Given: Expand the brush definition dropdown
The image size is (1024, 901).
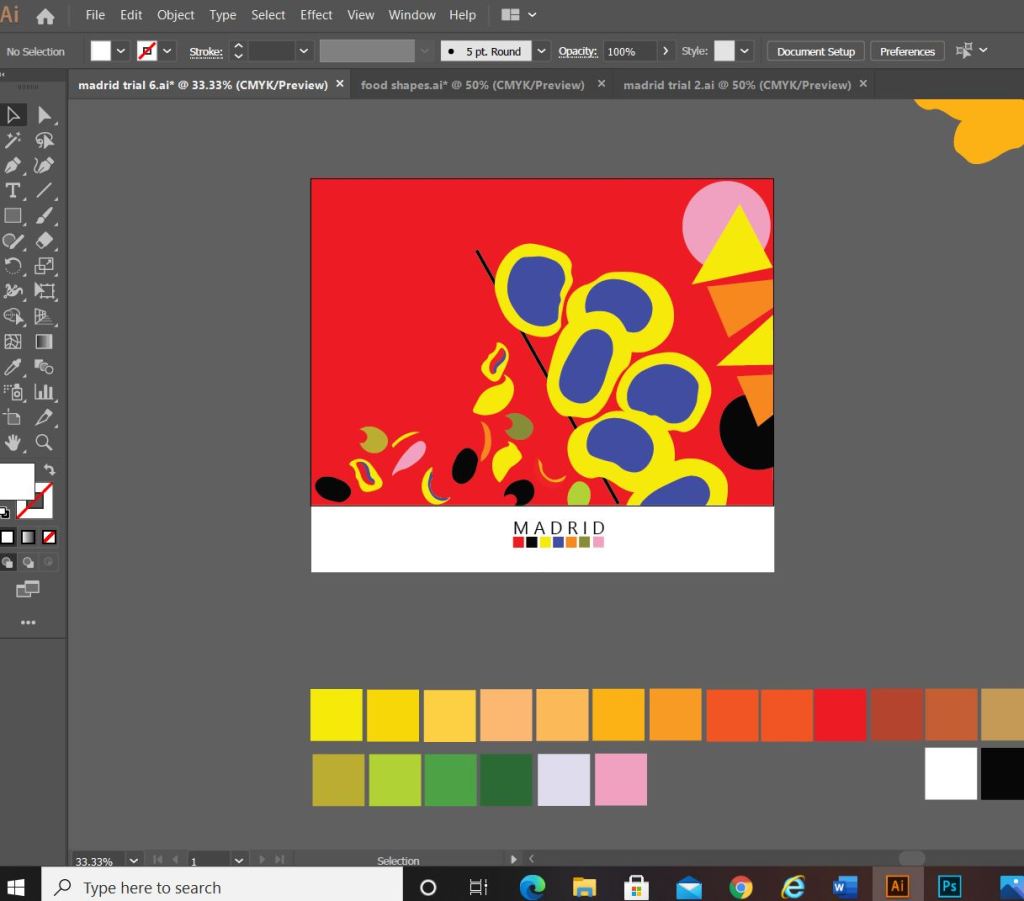Looking at the screenshot, I should 542,51.
